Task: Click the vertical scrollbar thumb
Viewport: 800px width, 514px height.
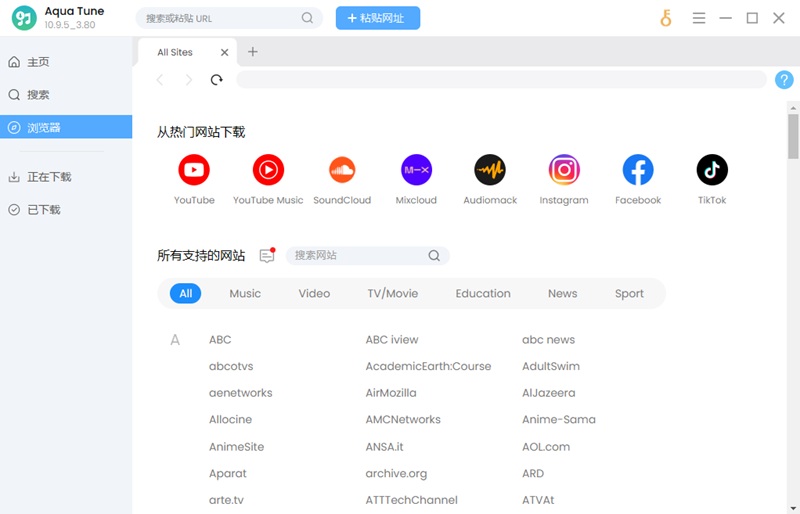Action: coord(793,136)
